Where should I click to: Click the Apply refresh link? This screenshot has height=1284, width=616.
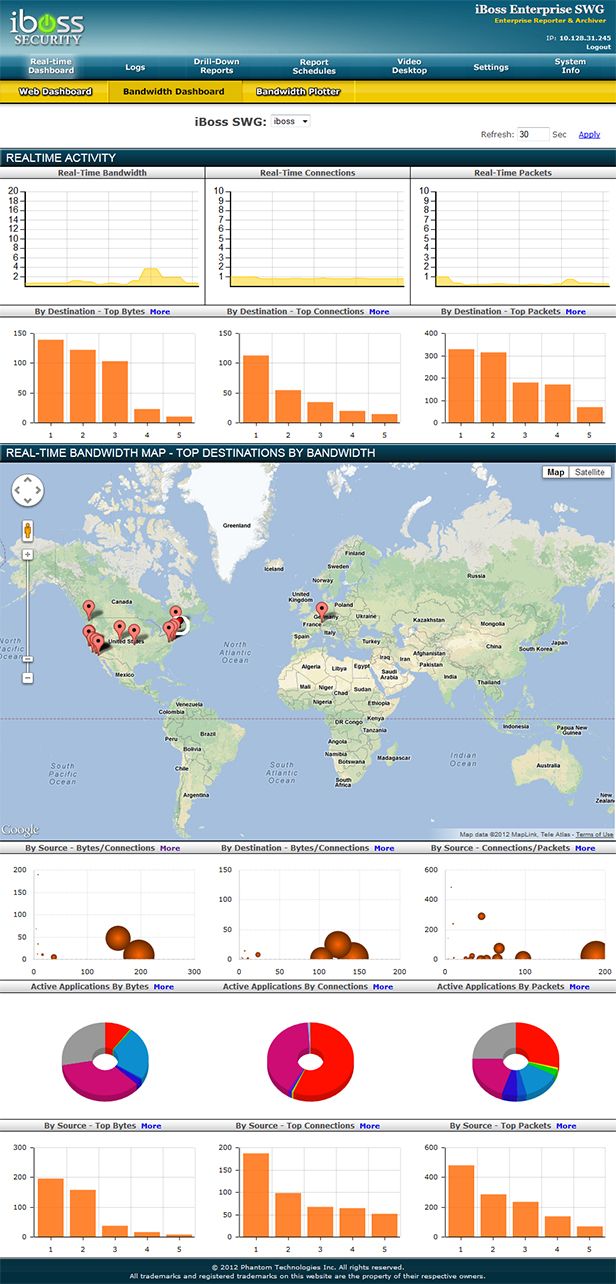pyautogui.click(x=589, y=134)
